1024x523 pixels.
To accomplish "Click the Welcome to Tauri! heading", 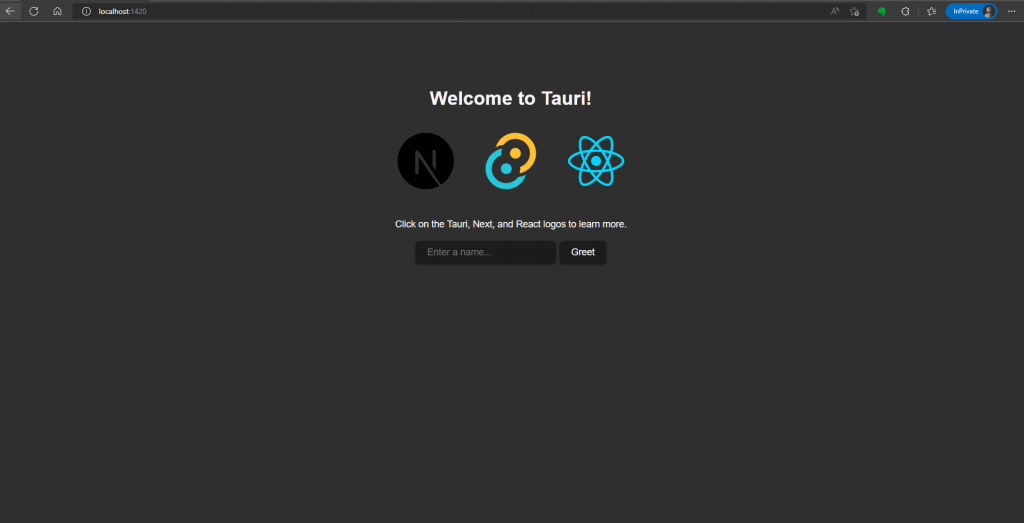I will (x=511, y=98).
